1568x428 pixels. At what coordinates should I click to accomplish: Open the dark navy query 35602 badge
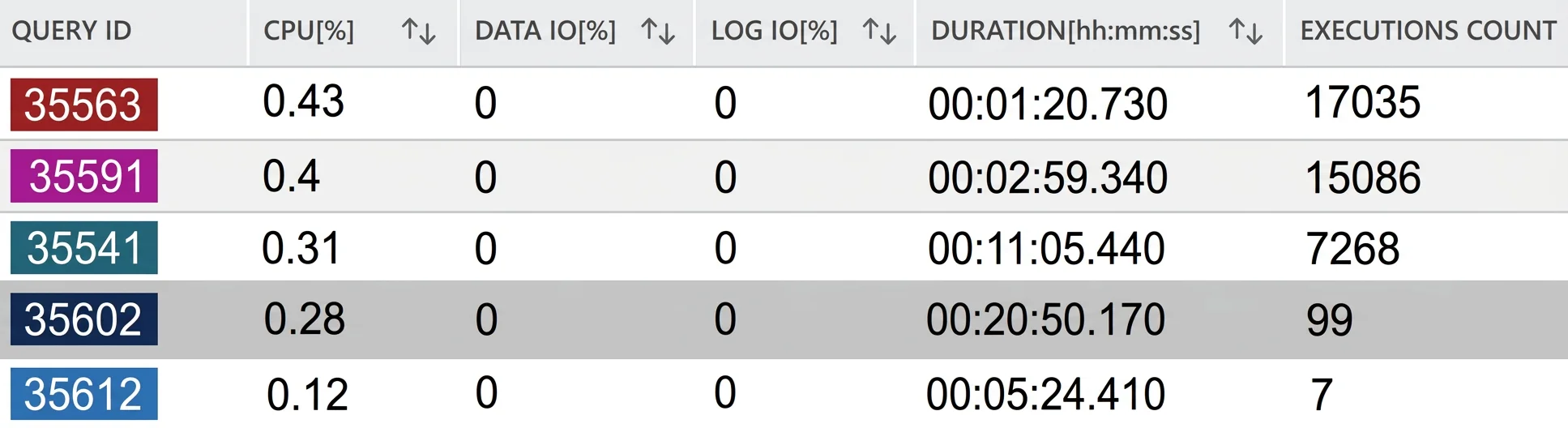point(84,319)
